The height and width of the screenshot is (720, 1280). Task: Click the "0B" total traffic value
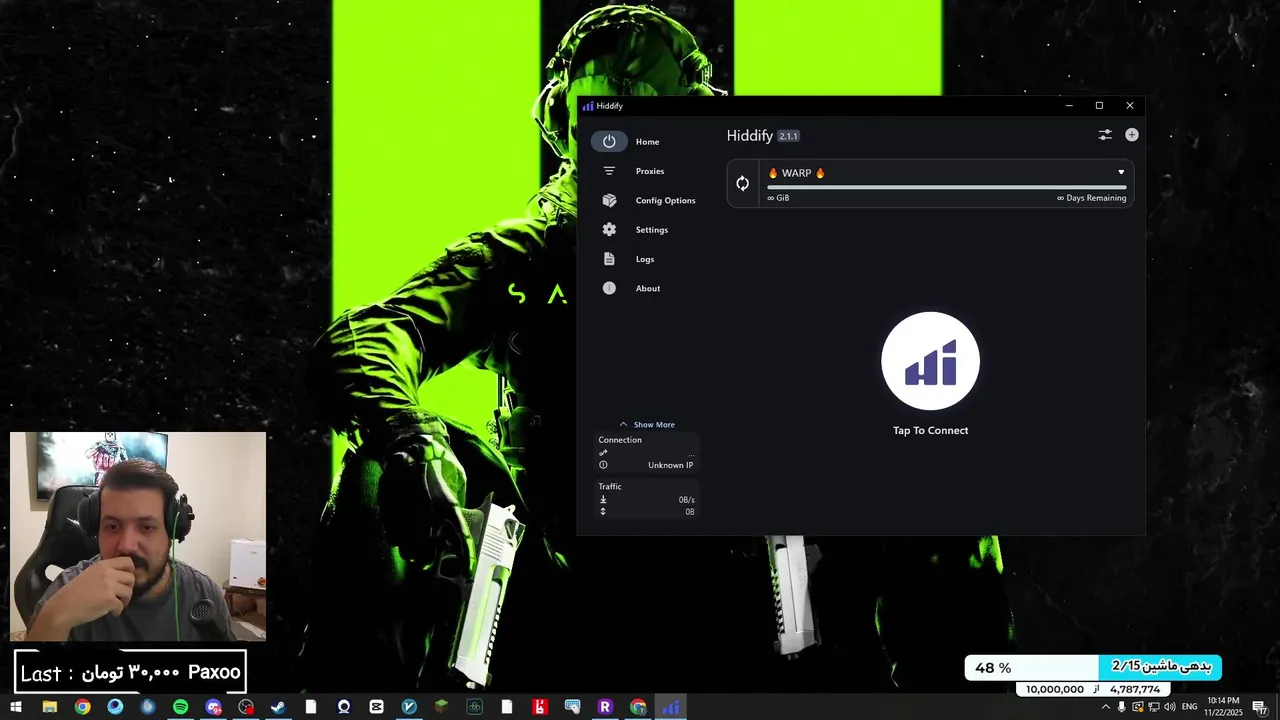[x=690, y=512]
